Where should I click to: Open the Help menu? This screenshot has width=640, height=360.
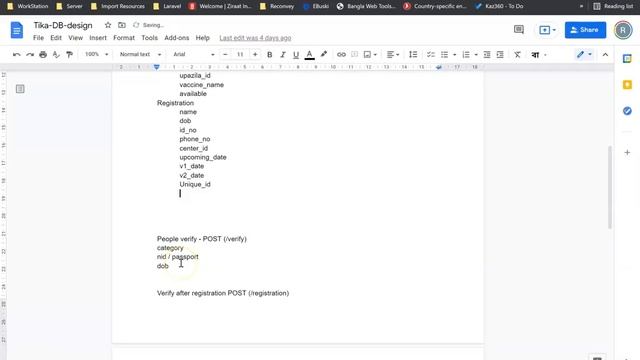[x=202, y=38]
